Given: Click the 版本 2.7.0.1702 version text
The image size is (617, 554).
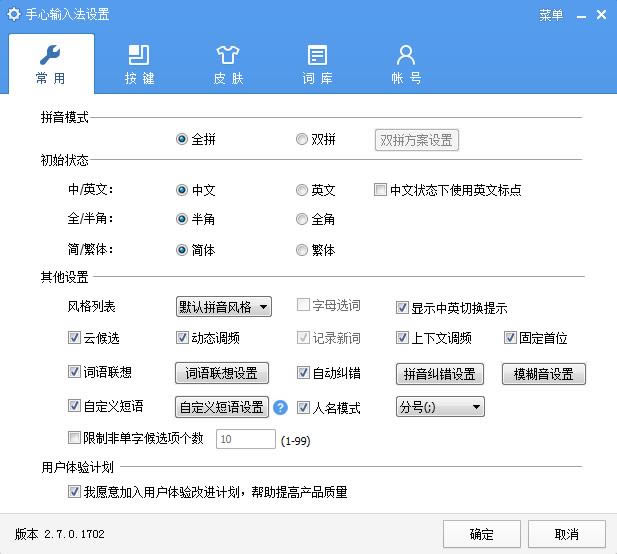Looking at the screenshot, I should (60, 534).
